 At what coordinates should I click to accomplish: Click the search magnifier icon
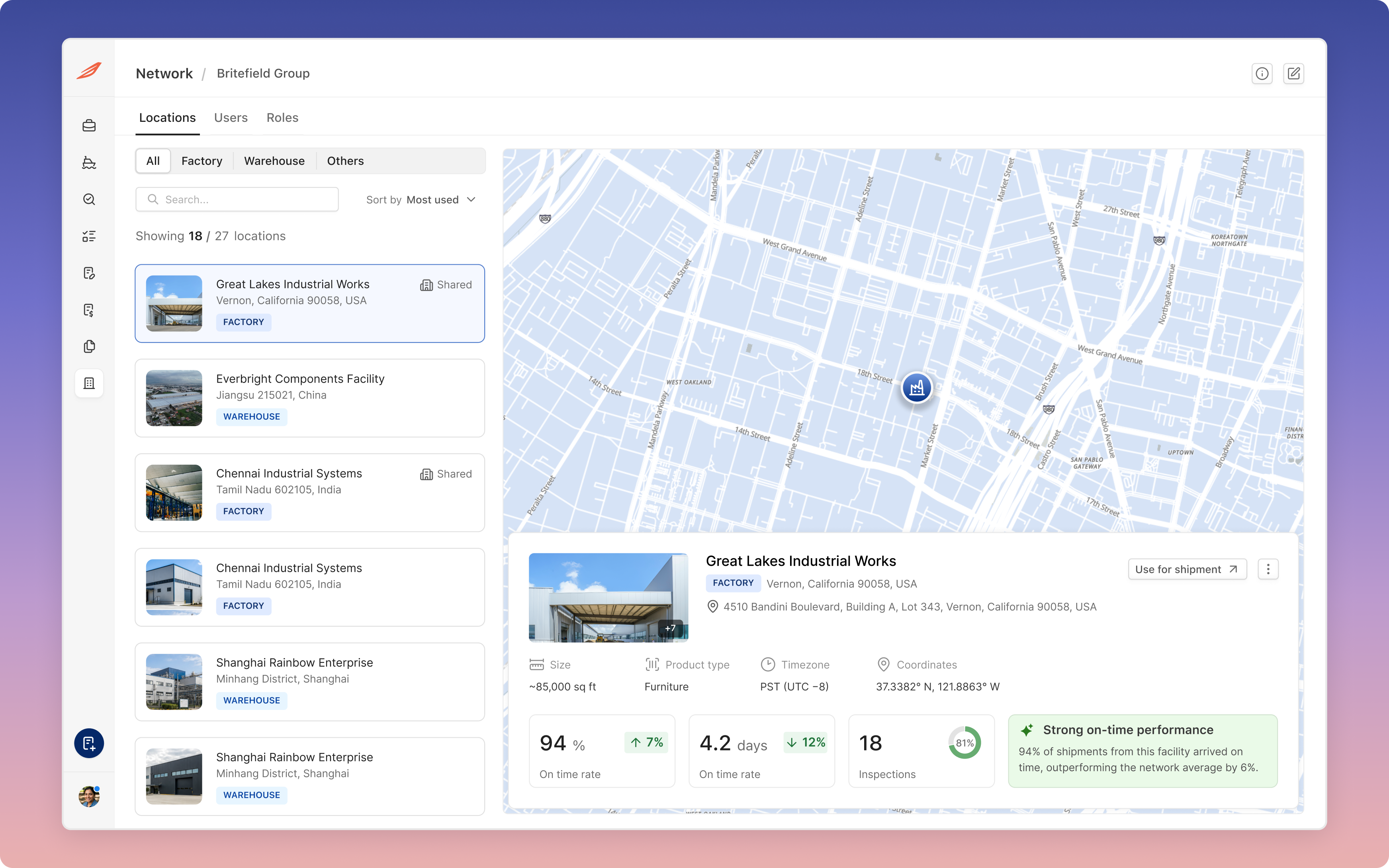pos(153,199)
